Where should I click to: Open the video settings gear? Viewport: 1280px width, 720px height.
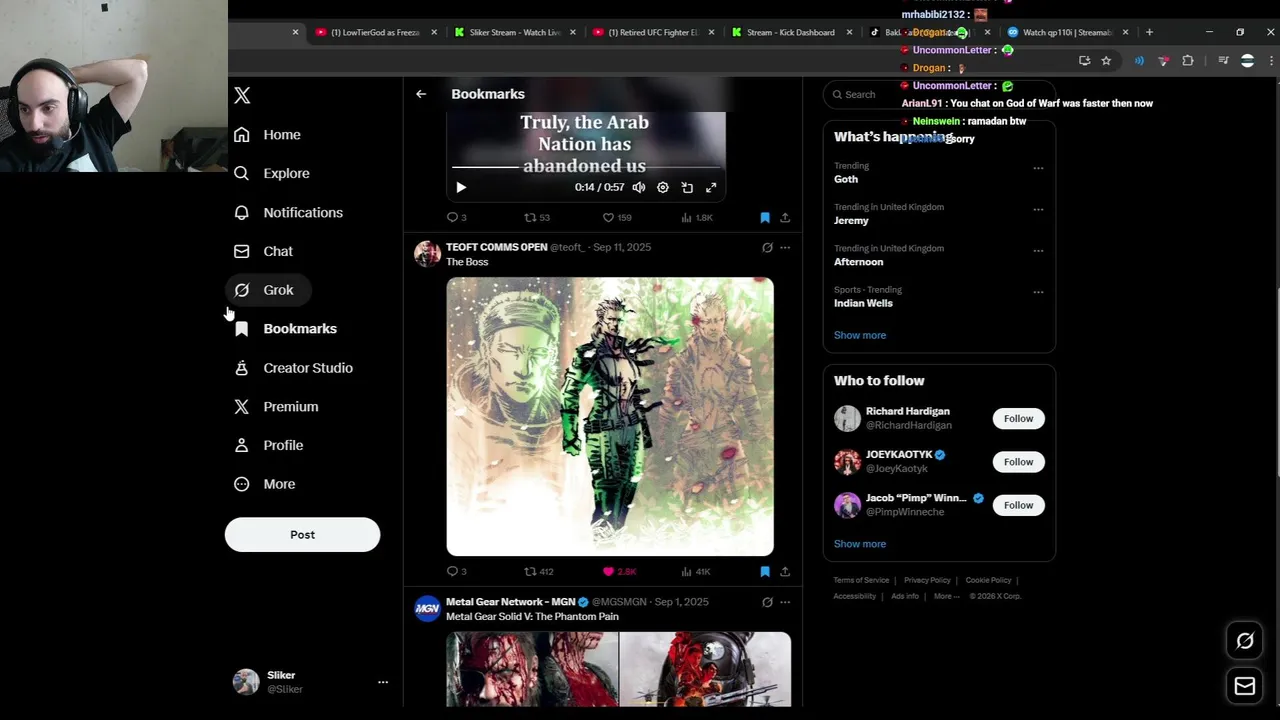662,187
